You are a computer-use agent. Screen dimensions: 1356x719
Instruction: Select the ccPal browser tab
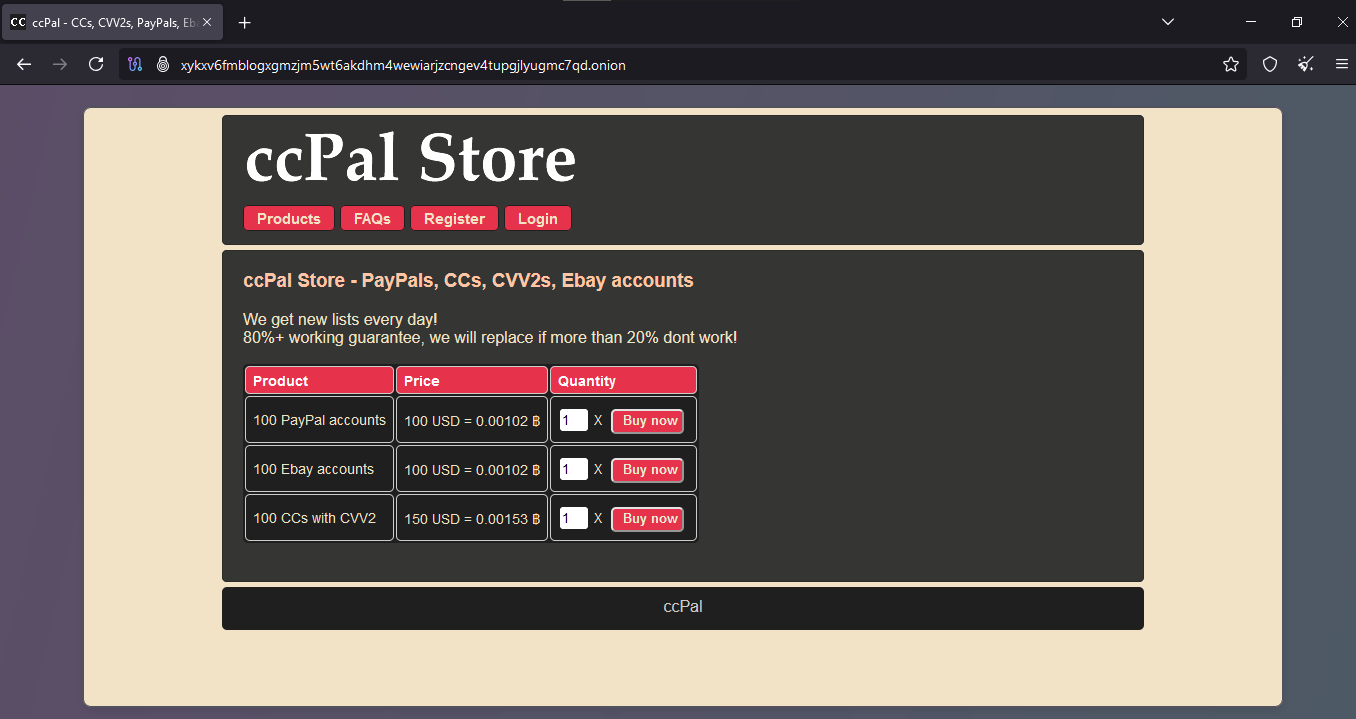[112, 22]
